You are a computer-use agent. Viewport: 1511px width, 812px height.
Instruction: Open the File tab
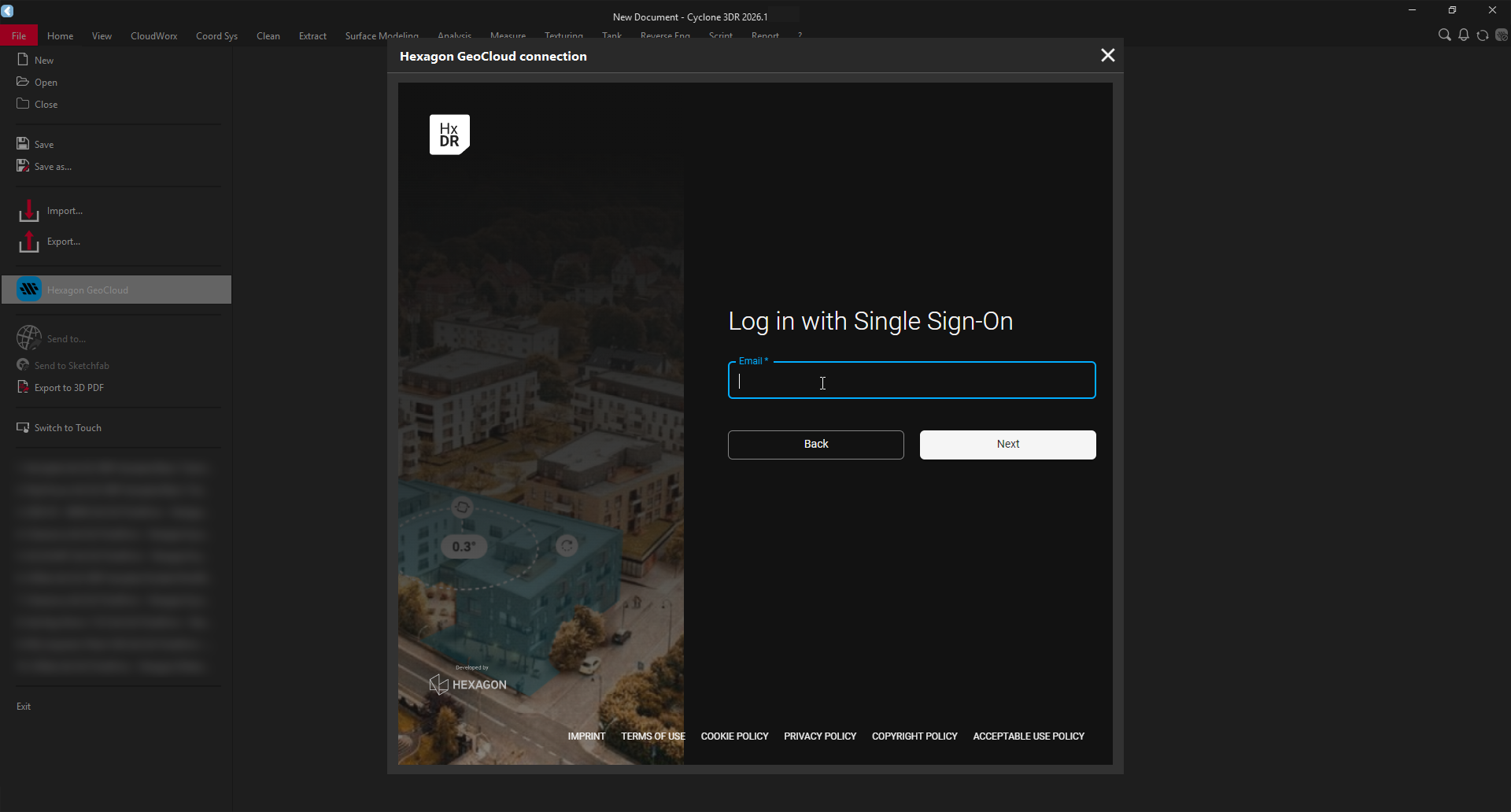[19, 35]
